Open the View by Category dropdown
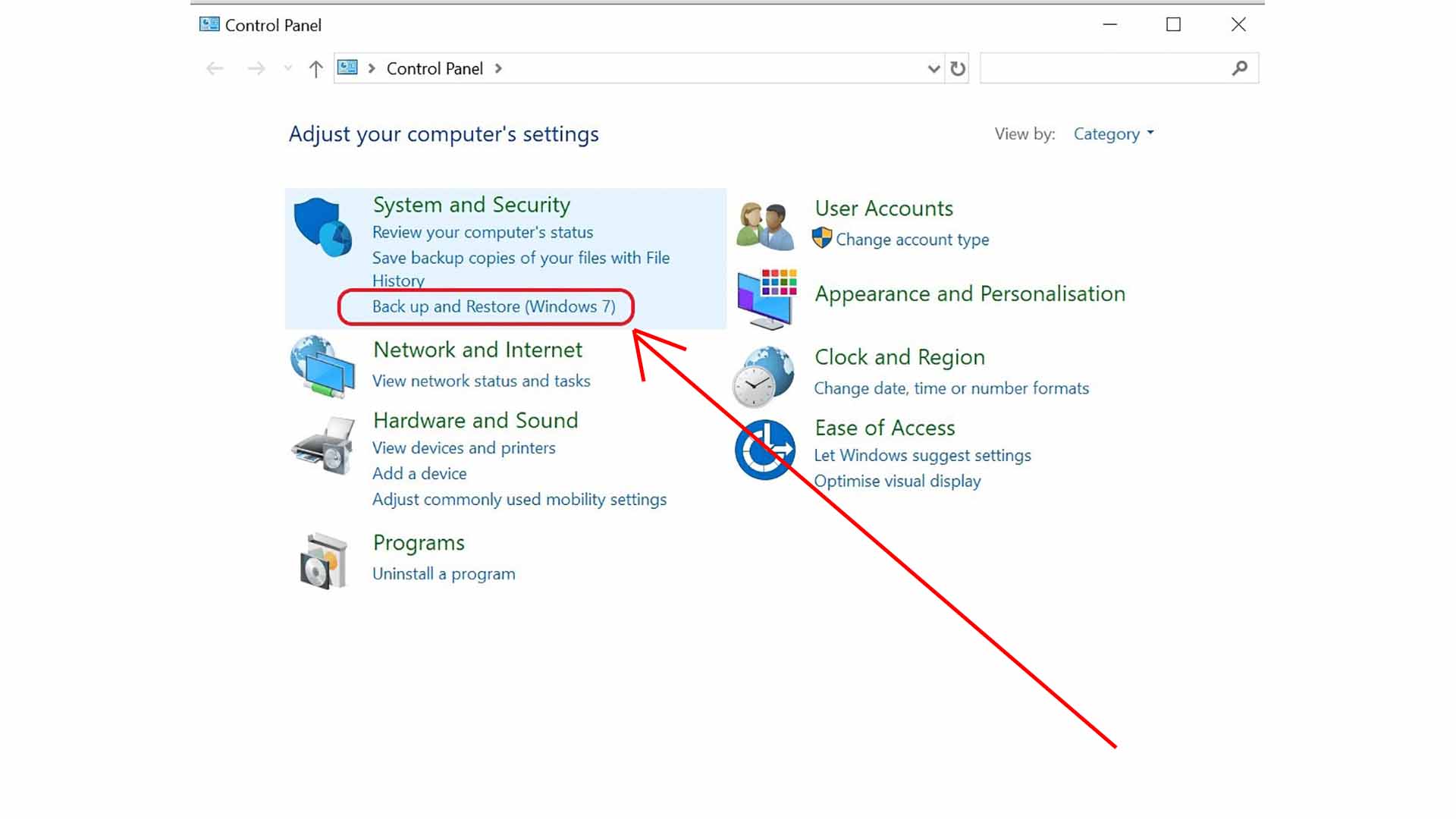 1113,134
